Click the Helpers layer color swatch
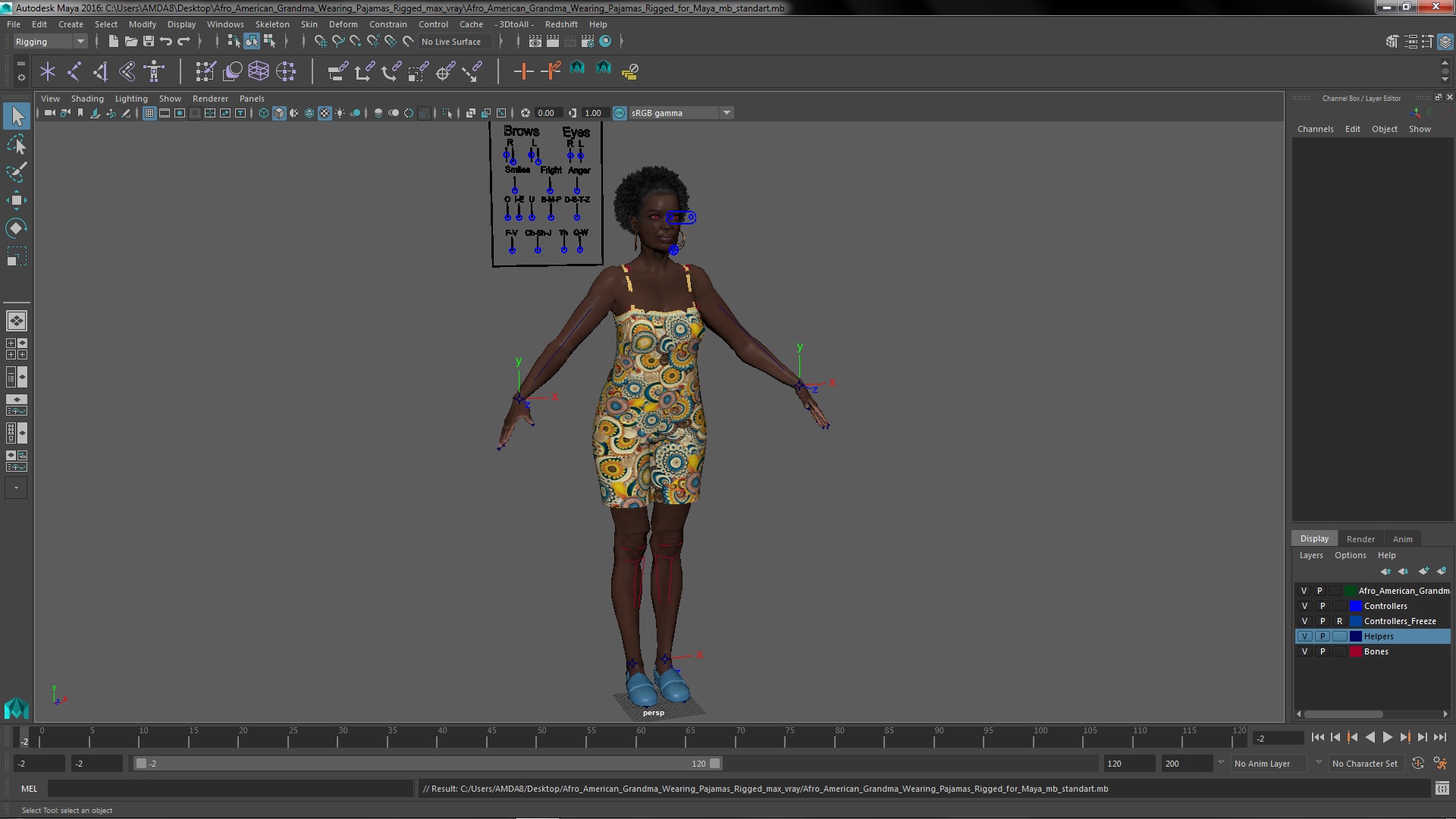This screenshot has height=819, width=1456. pyautogui.click(x=1355, y=636)
